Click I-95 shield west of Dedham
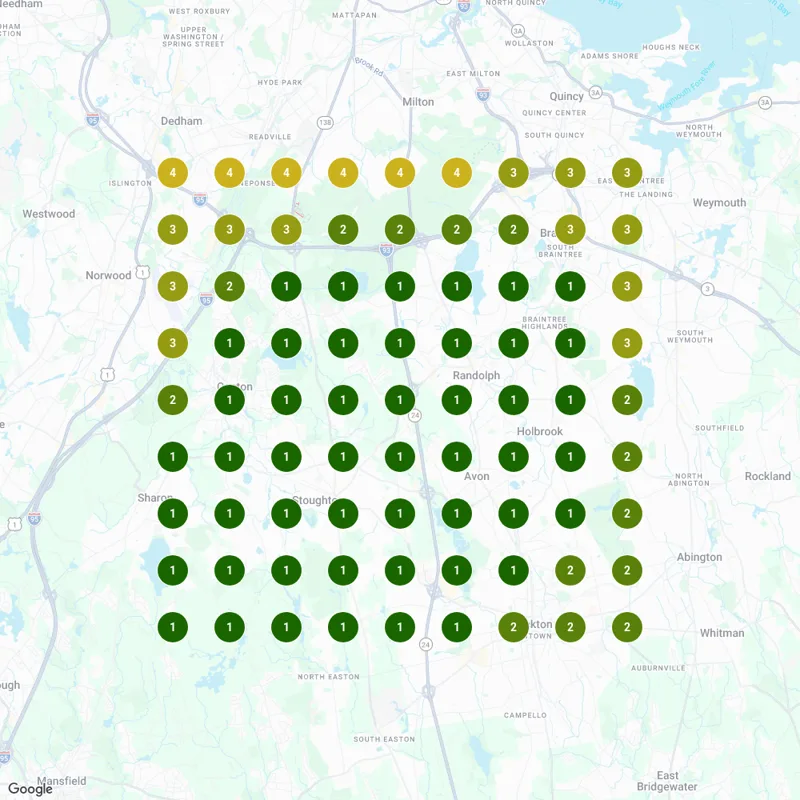Image resolution: width=800 pixels, height=800 pixels. pos(93,119)
